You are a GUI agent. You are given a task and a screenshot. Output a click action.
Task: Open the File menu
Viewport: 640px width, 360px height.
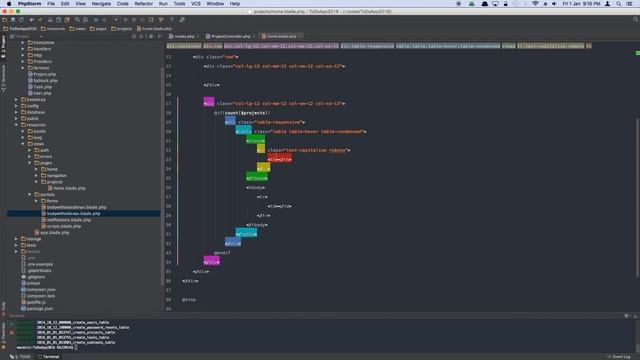click(x=51, y=4)
